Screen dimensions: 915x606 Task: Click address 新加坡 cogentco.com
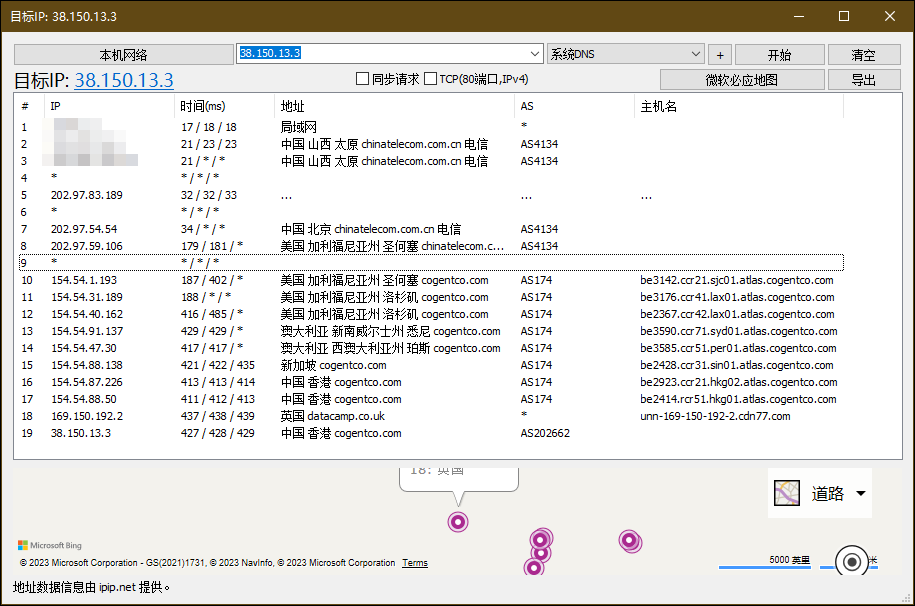click(x=333, y=365)
